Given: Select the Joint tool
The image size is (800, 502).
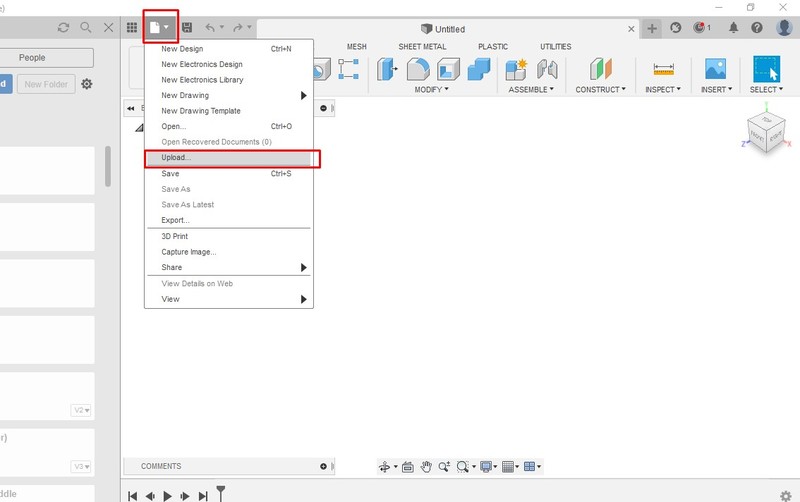Looking at the screenshot, I should pyautogui.click(x=547, y=69).
